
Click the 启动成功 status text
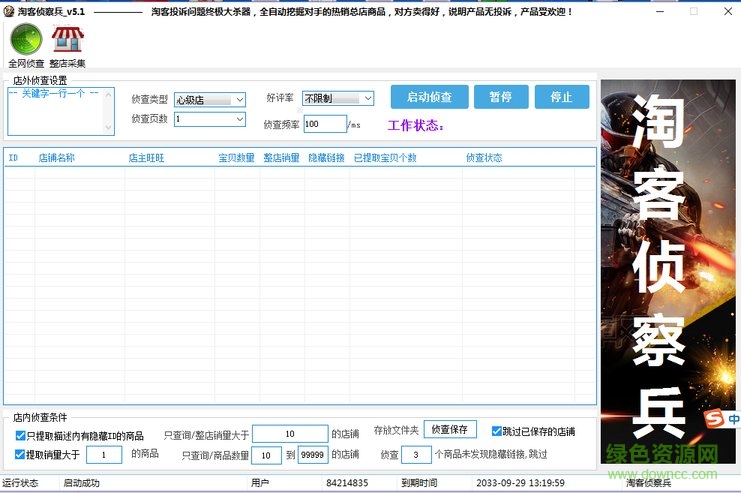[x=81, y=483]
